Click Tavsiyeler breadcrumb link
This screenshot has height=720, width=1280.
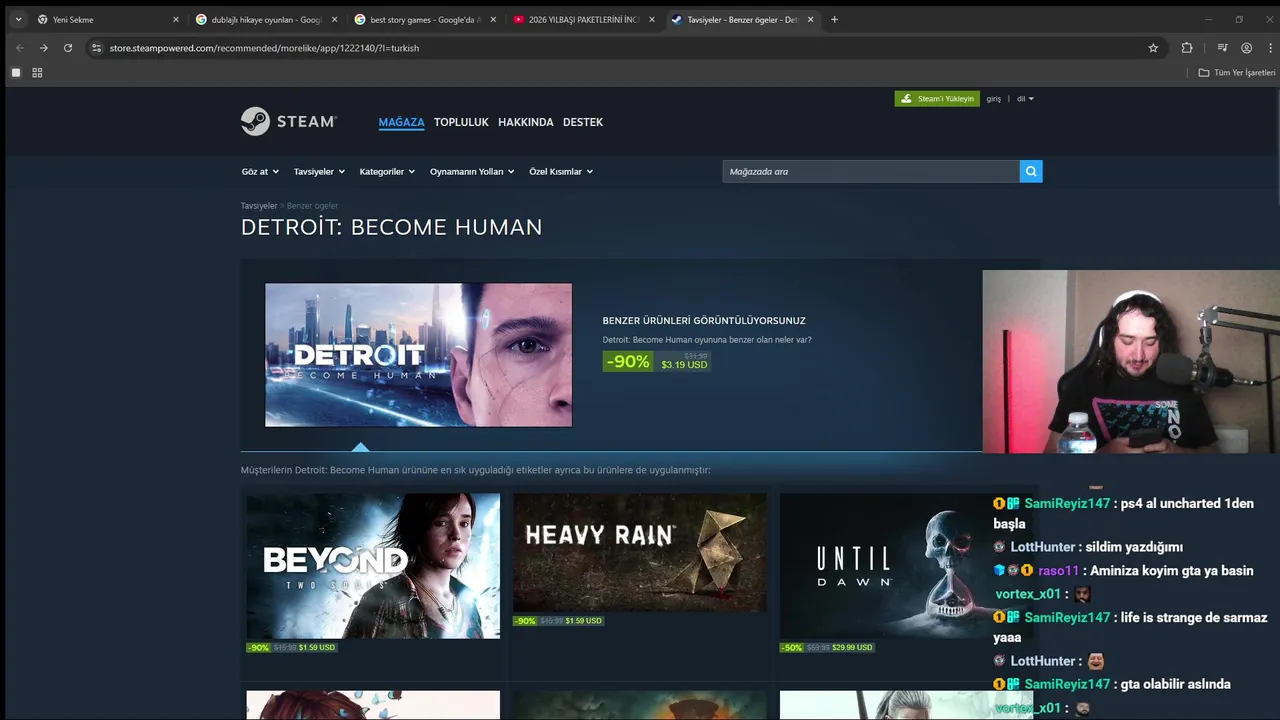[x=259, y=206]
